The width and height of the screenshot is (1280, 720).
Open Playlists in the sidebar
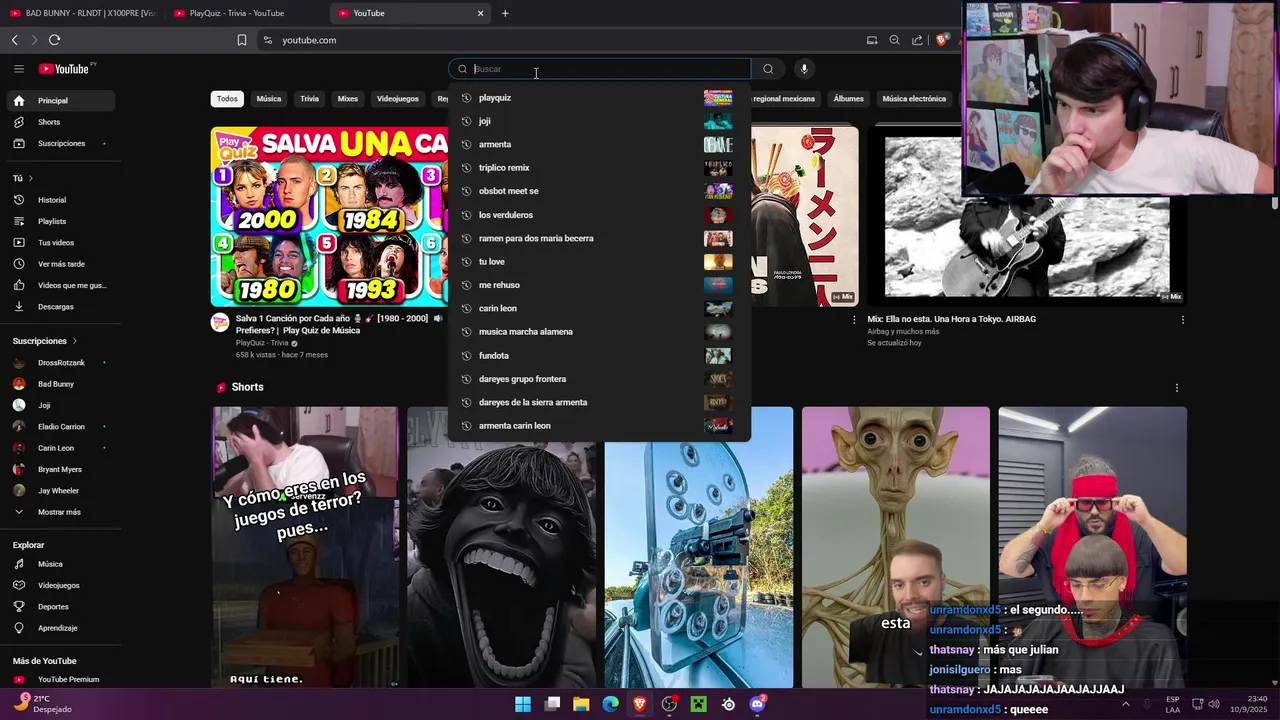(59, 221)
